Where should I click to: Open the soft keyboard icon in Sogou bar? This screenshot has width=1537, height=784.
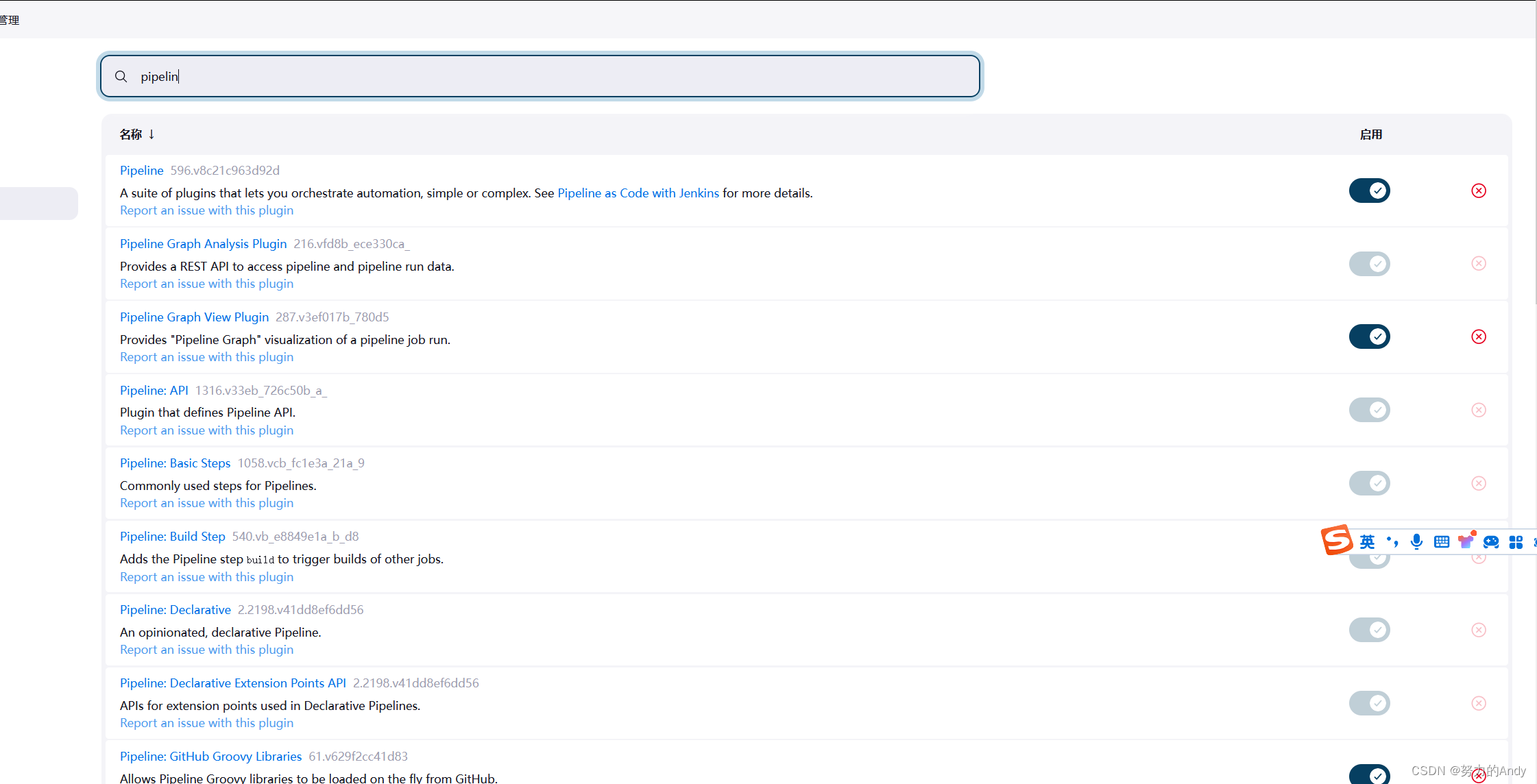coord(1442,542)
